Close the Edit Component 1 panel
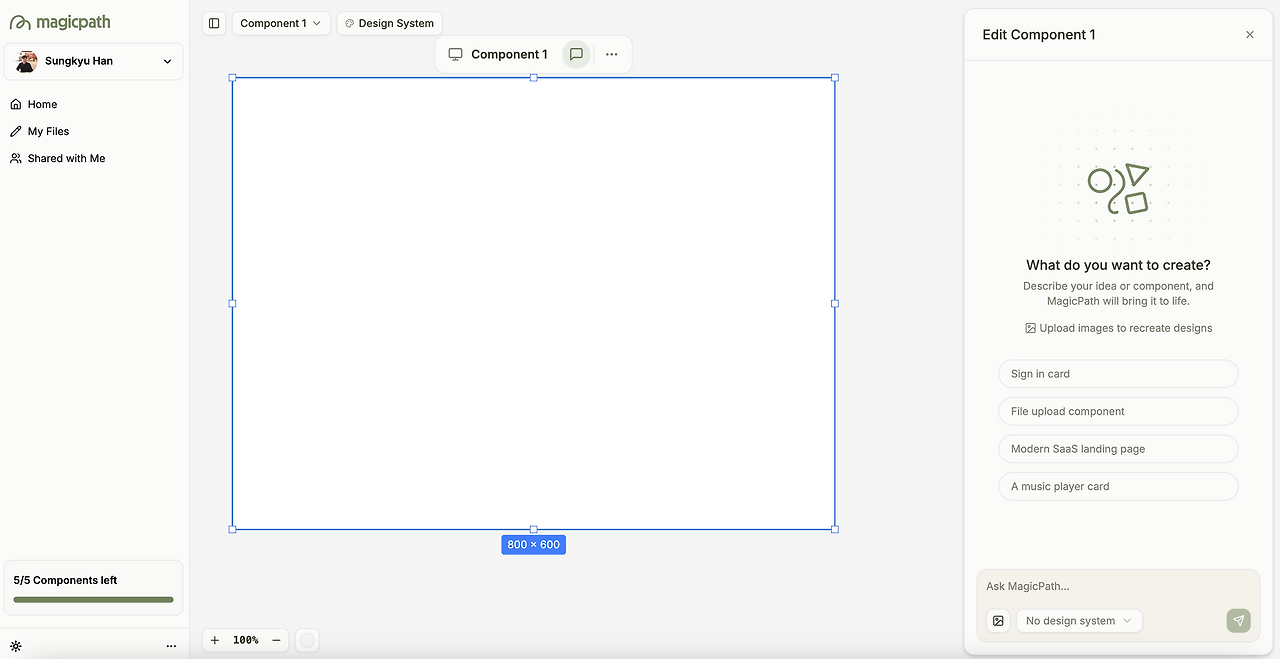This screenshot has height=659, width=1280. (x=1250, y=35)
